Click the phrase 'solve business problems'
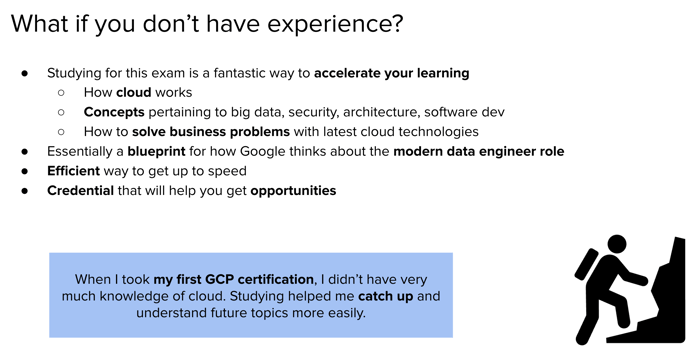Viewport: 700px width, 360px height. tap(211, 132)
